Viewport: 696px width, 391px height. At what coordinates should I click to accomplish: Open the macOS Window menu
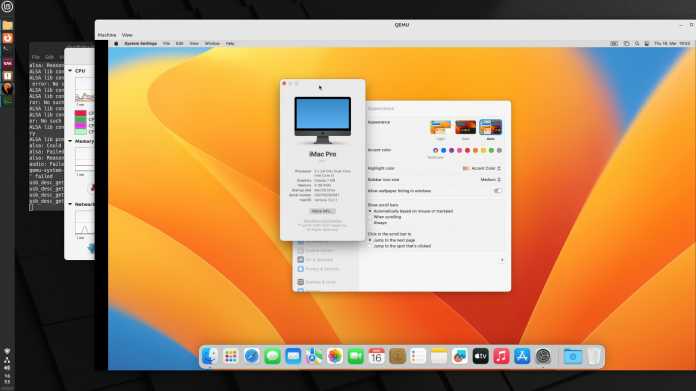pos(212,43)
